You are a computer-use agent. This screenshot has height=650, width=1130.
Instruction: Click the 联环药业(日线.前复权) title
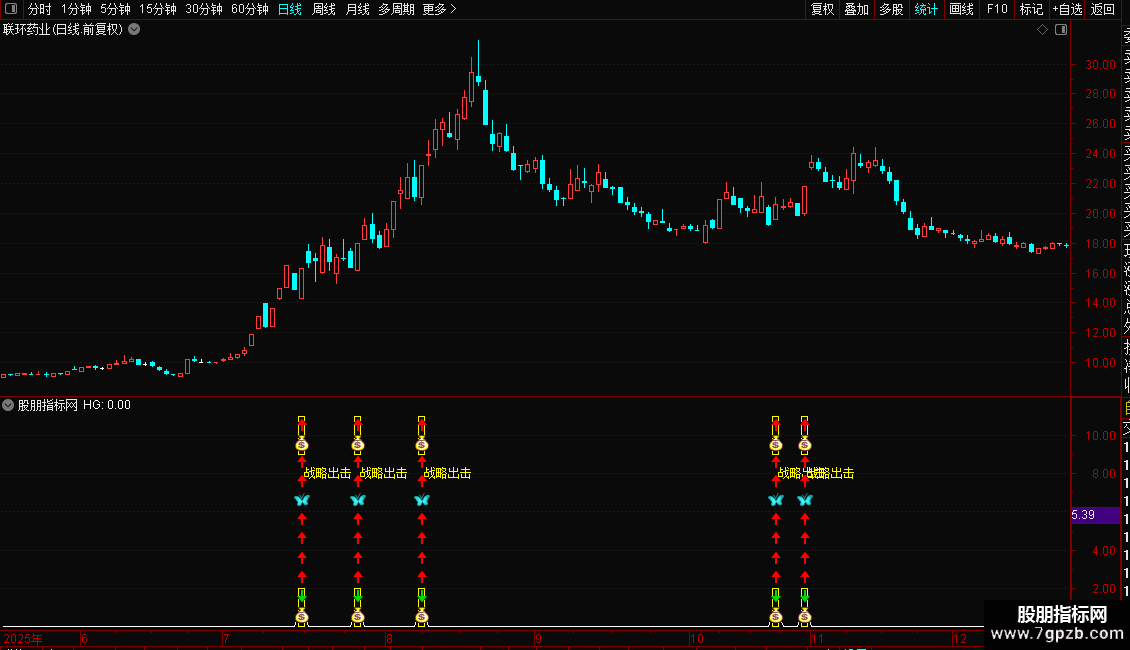pyautogui.click(x=63, y=30)
